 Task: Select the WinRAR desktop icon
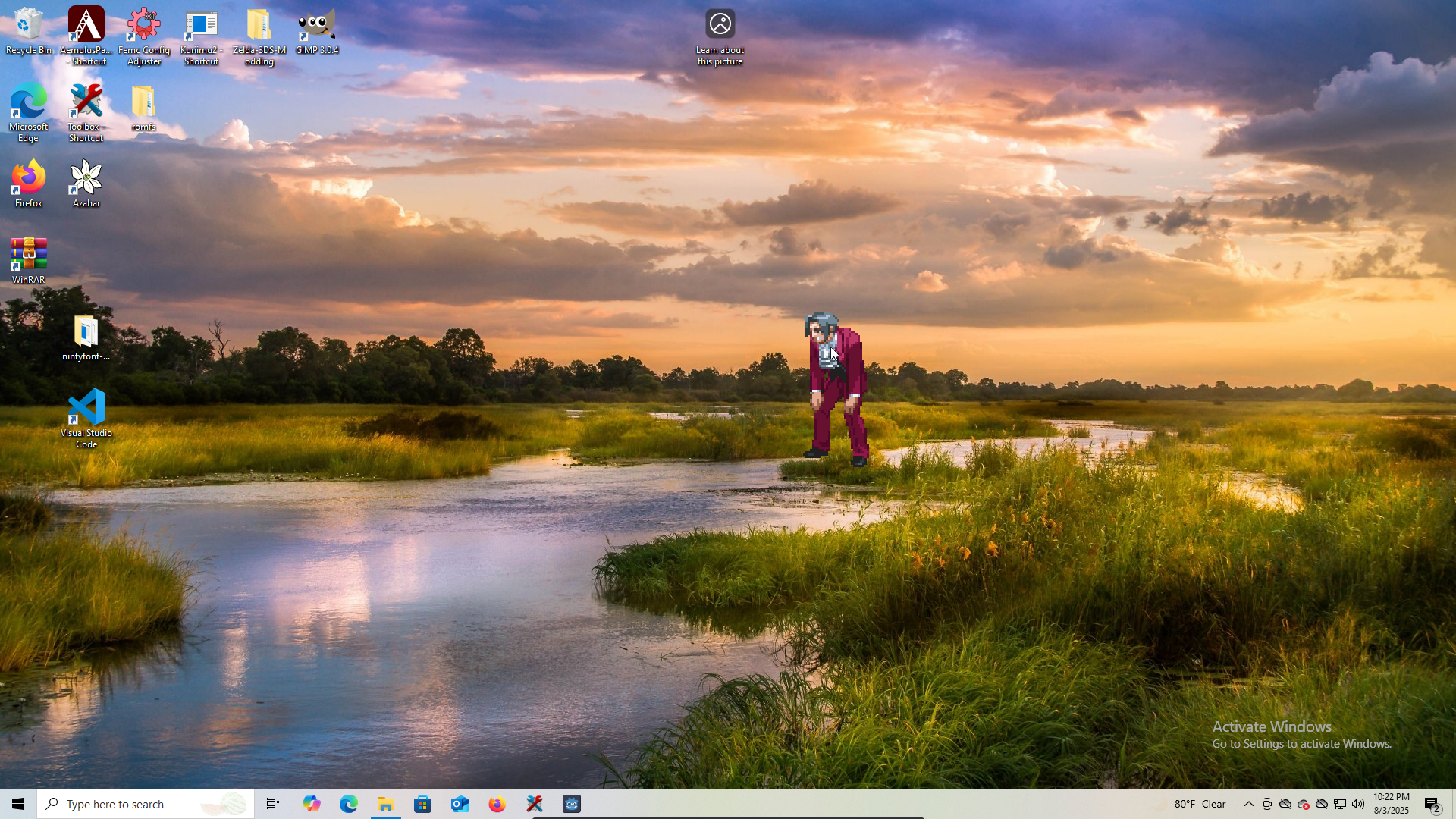click(x=29, y=260)
